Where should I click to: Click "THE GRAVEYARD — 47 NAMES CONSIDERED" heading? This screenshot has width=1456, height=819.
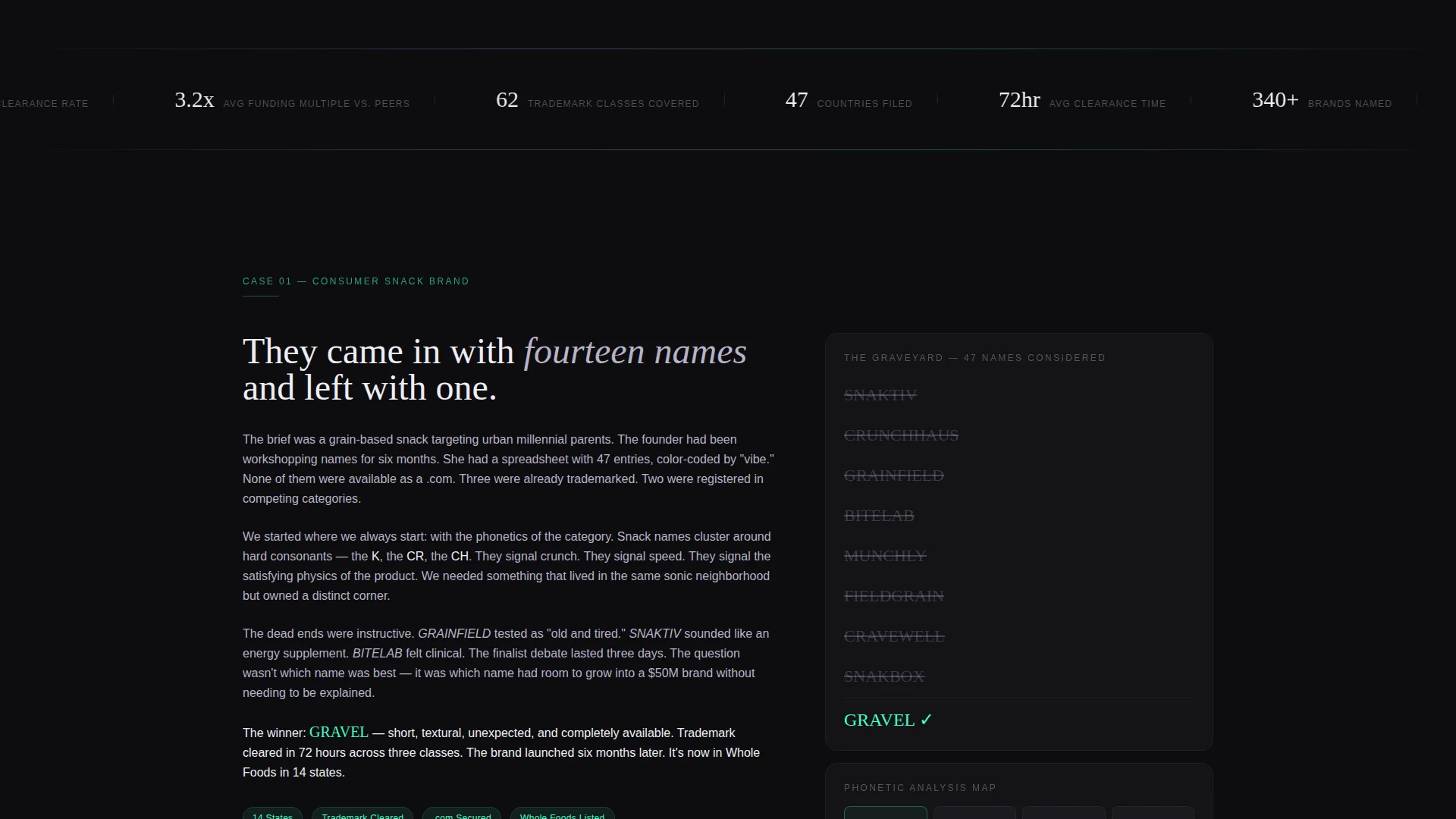point(974,358)
